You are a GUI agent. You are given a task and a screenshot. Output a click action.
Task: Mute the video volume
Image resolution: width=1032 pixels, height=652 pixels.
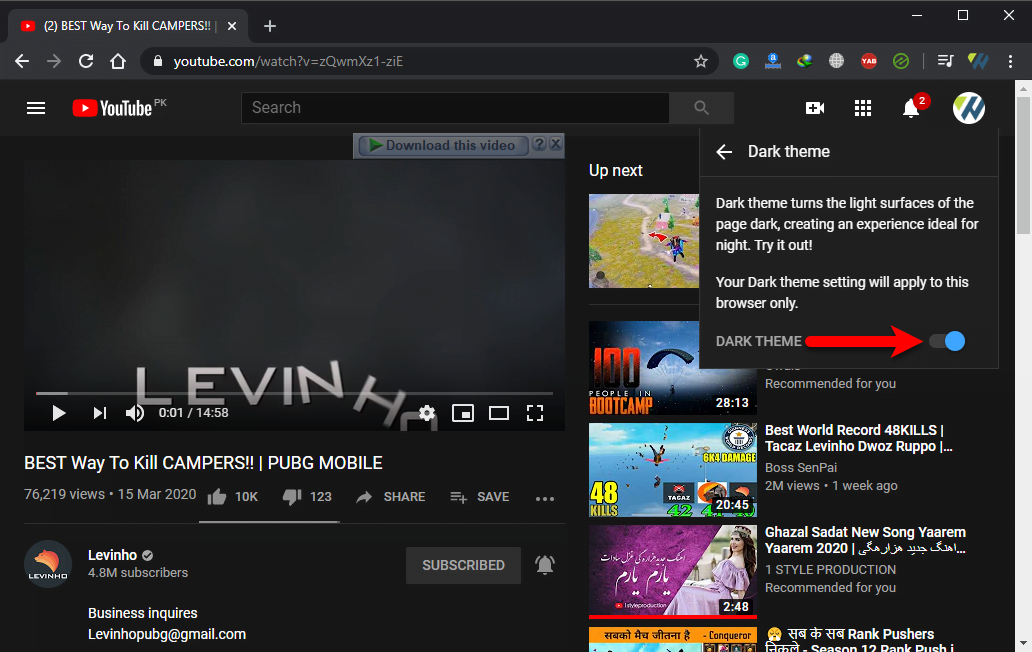coord(135,413)
